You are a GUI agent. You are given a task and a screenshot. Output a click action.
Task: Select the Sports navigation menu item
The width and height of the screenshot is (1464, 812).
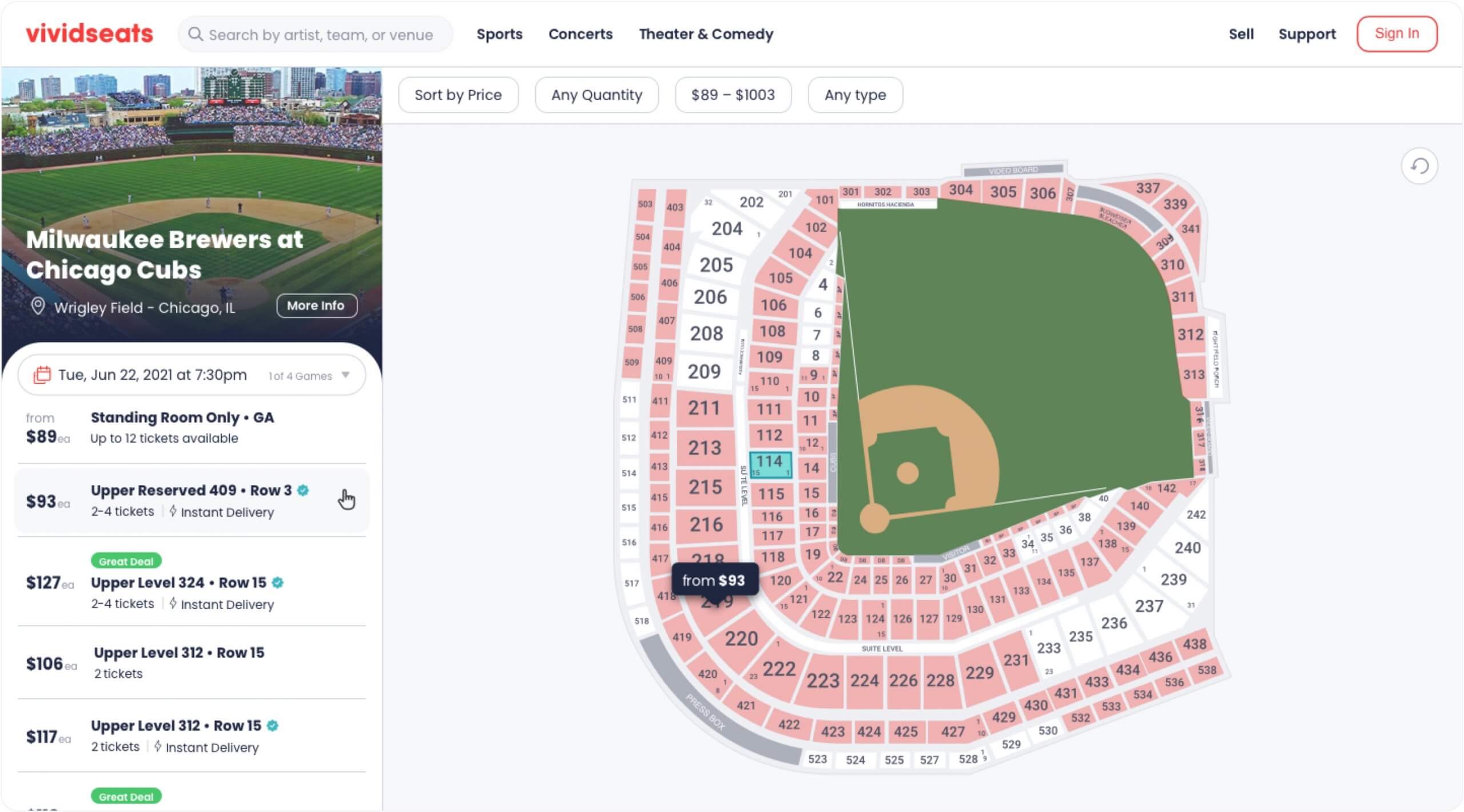click(x=499, y=34)
